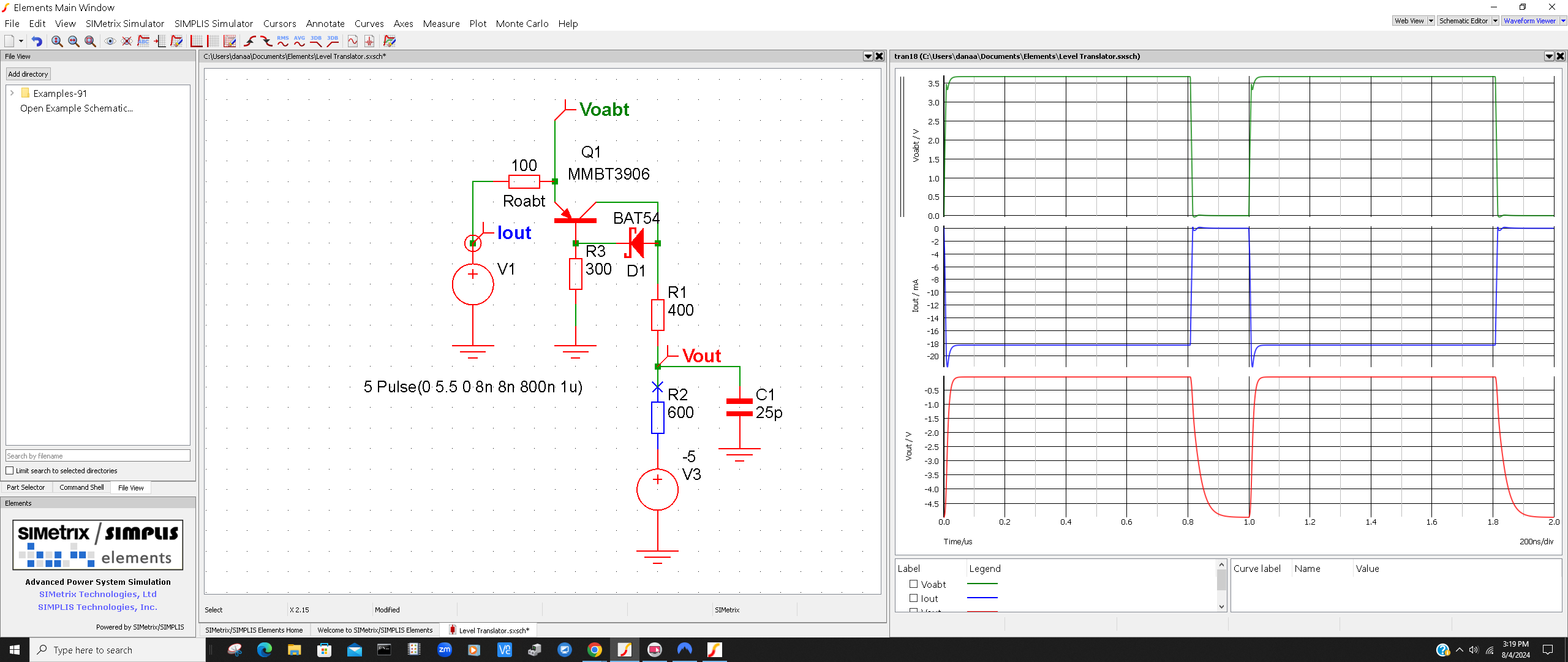
Task: Open the SIMPLIS Technologies, Inc. link
Action: 98,607
